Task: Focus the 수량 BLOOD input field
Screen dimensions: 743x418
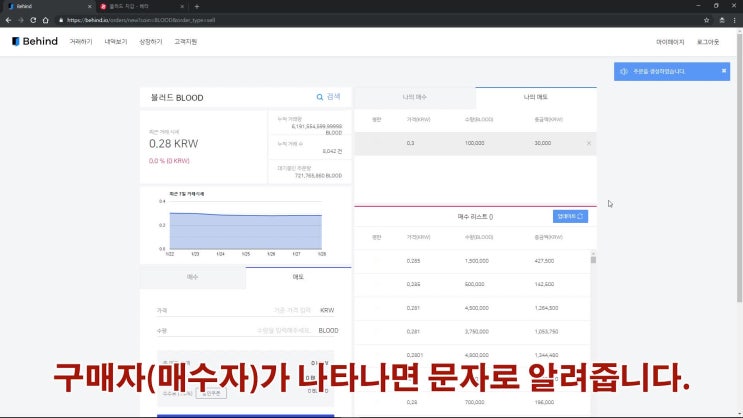Action: tap(245, 330)
